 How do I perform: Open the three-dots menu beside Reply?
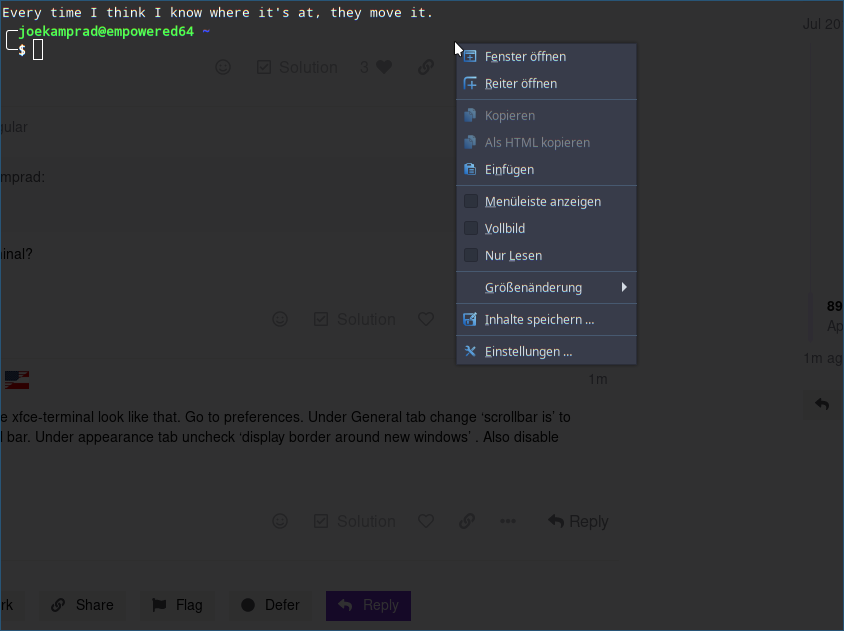point(508,521)
